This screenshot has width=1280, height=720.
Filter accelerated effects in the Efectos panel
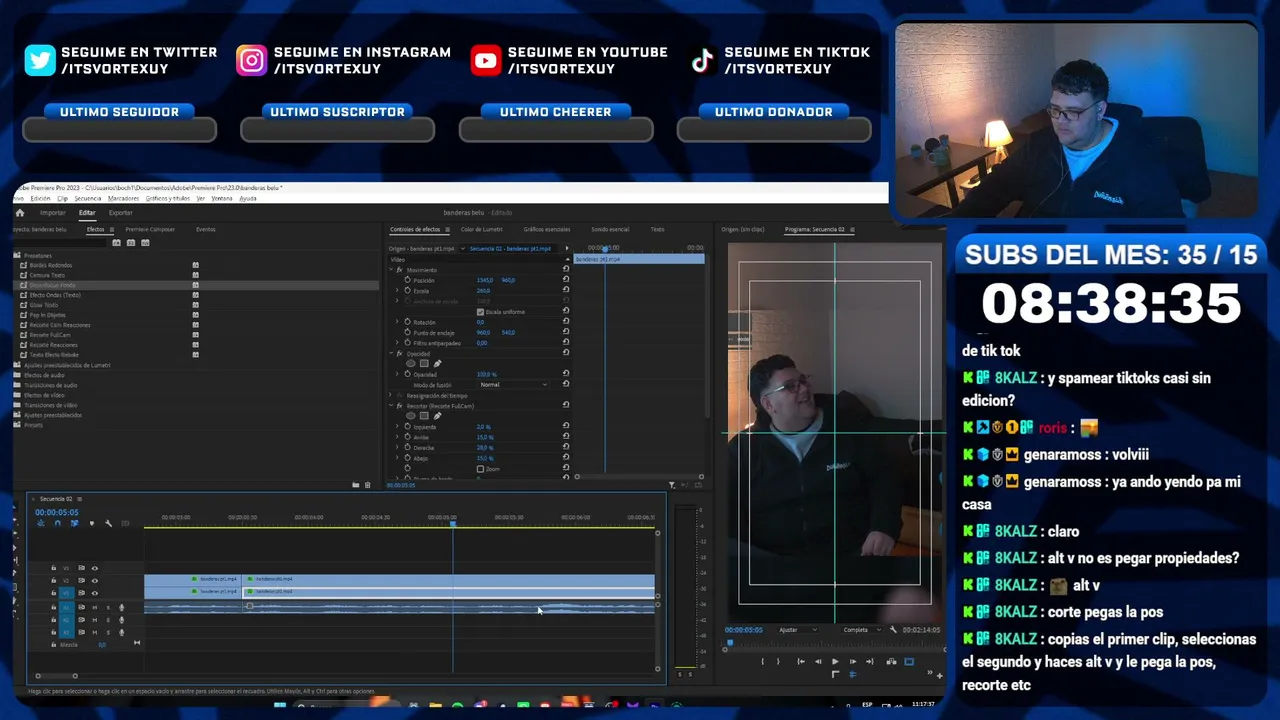117,243
